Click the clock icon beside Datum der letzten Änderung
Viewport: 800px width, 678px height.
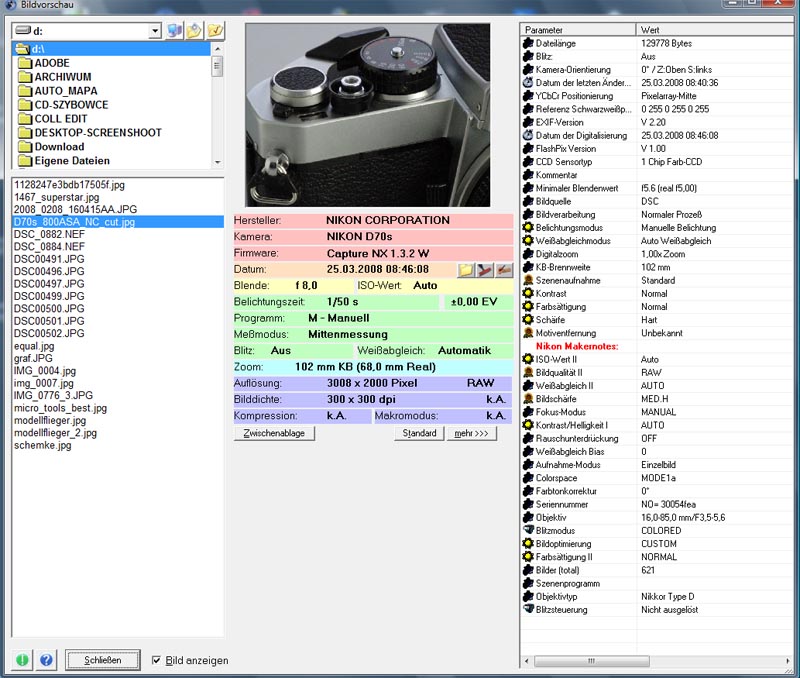pyautogui.click(x=528, y=83)
